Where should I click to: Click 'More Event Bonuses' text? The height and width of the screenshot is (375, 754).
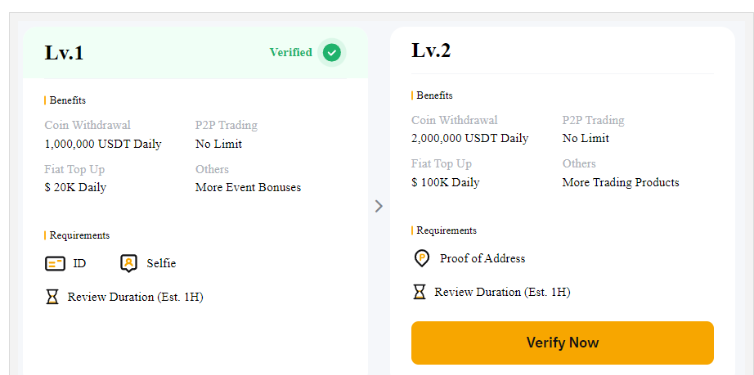pyautogui.click(x=248, y=187)
